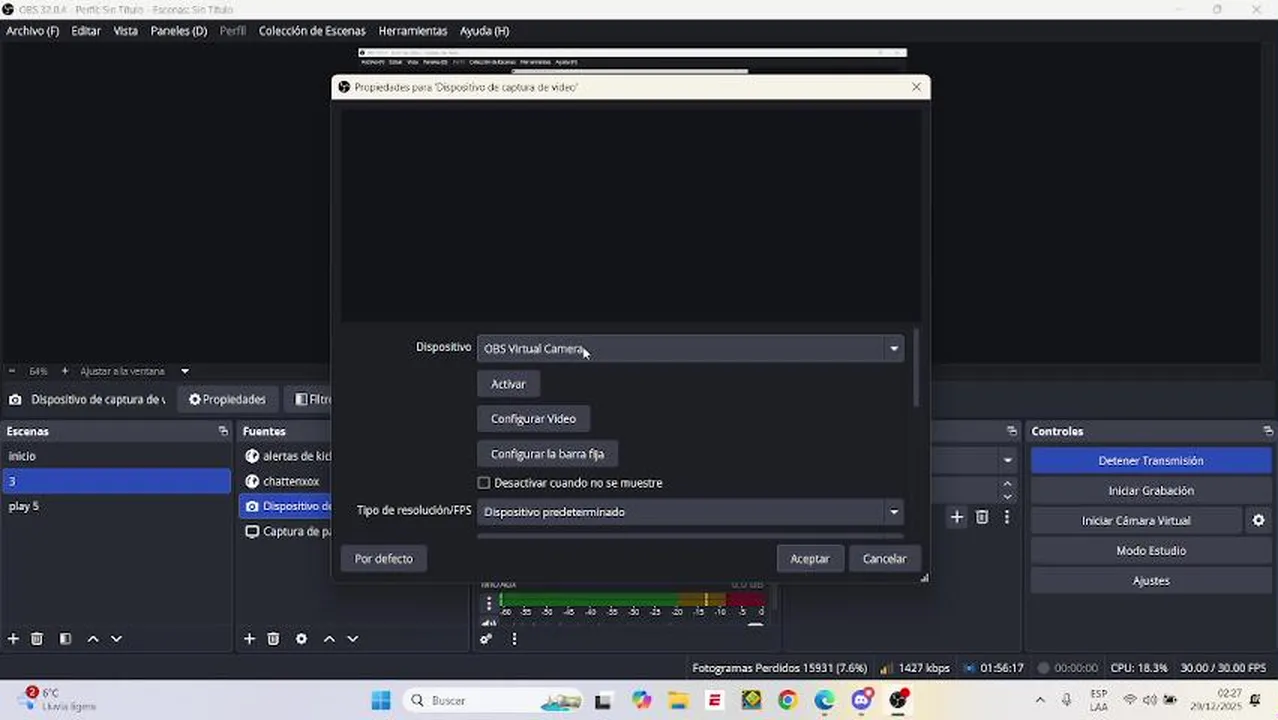Move source up in Fuentes list
This screenshot has height=720, width=1278.
pyautogui.click(x=329, y=639)
